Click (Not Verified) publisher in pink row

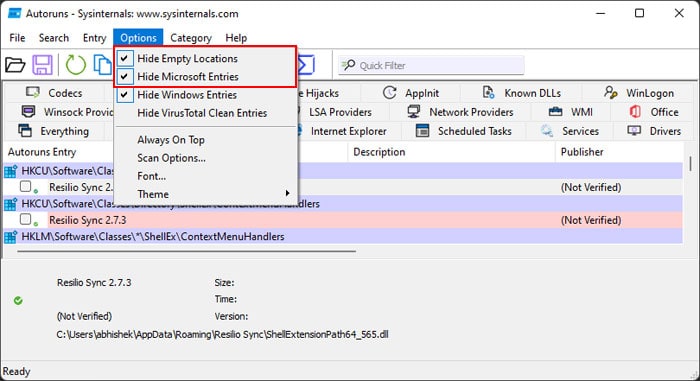click(x=591, y=220)
